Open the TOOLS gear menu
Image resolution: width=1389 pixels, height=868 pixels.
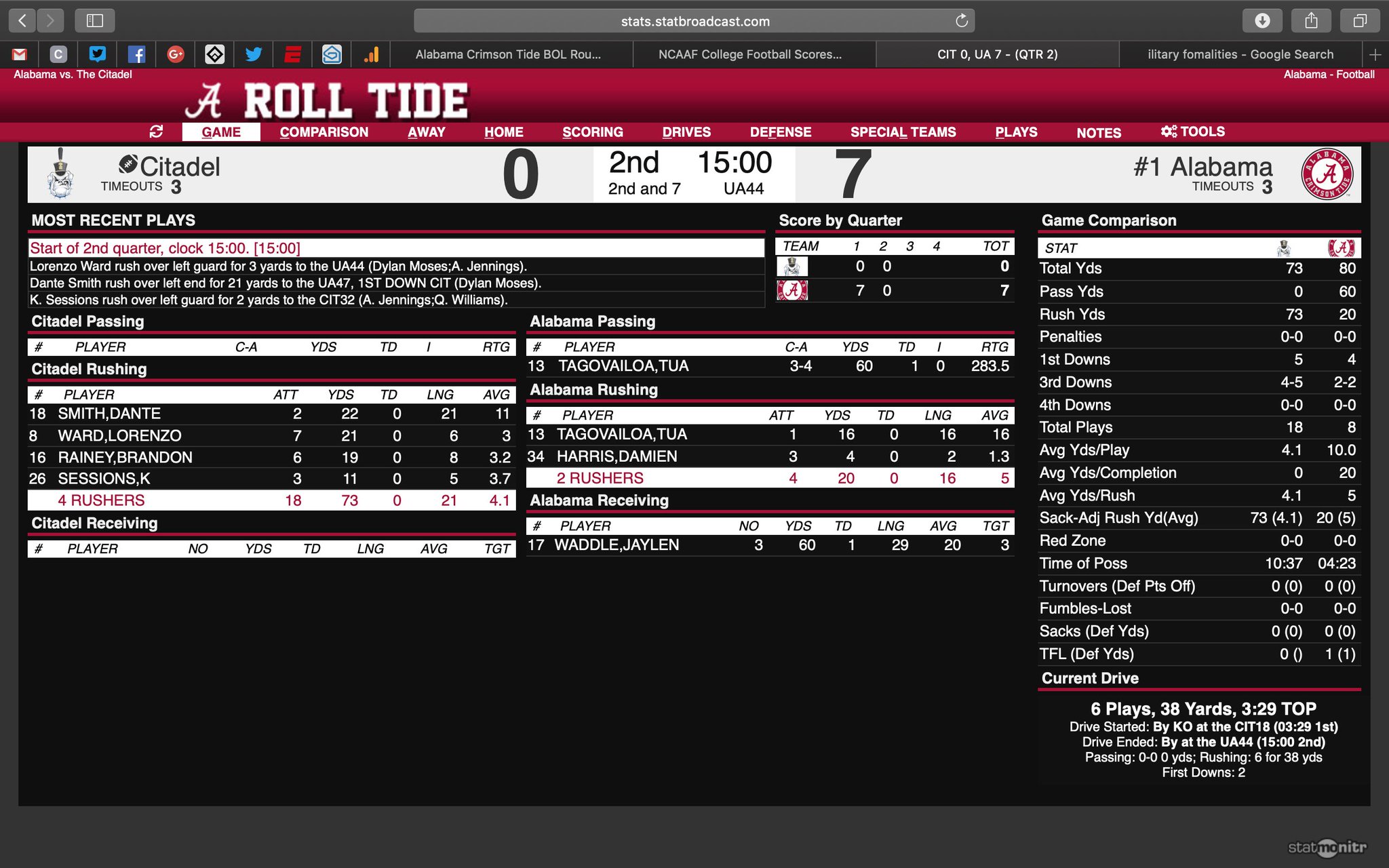(x=1192, y=132)
